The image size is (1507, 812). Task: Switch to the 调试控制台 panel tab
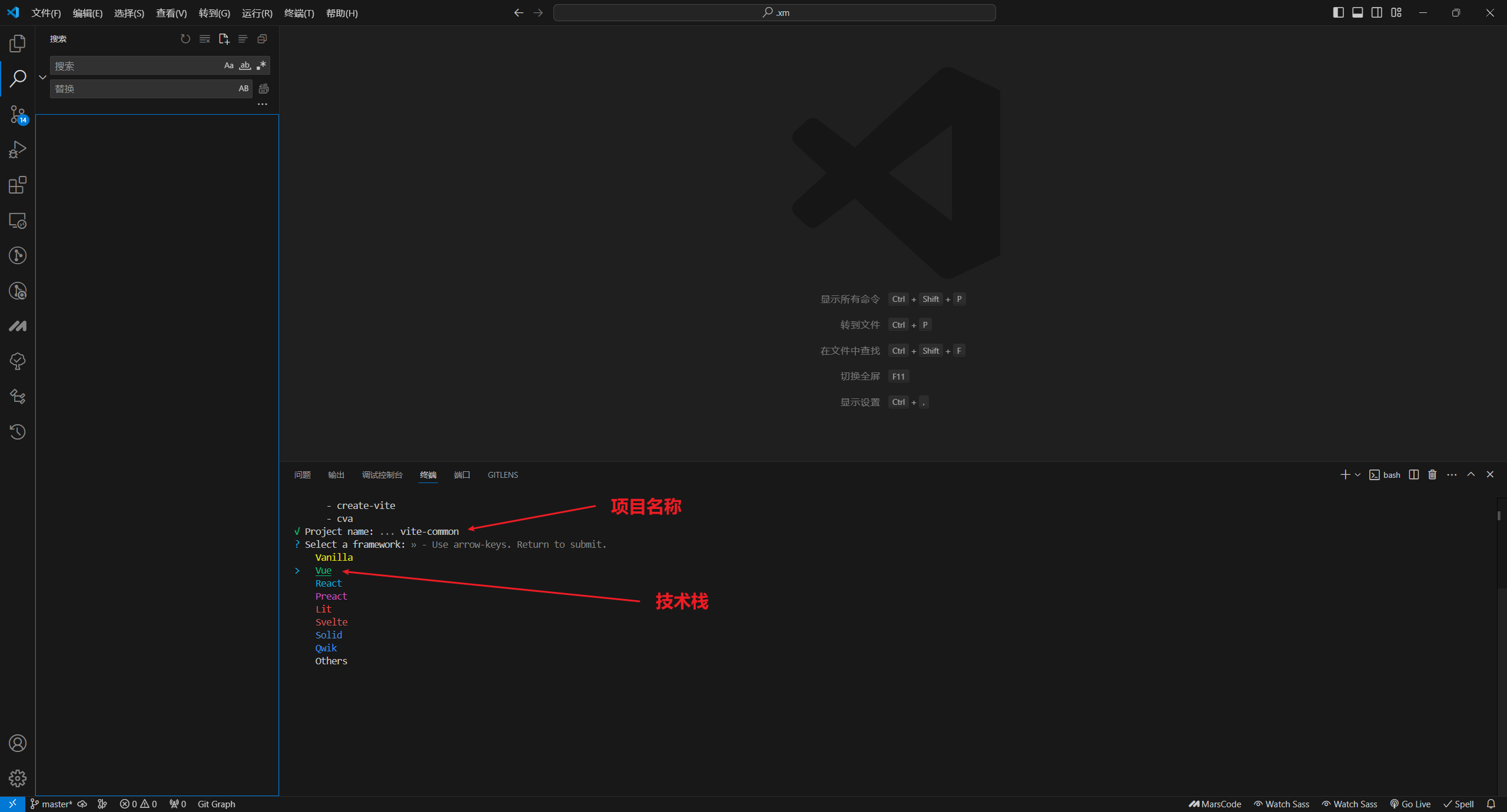tap(382, 475)
